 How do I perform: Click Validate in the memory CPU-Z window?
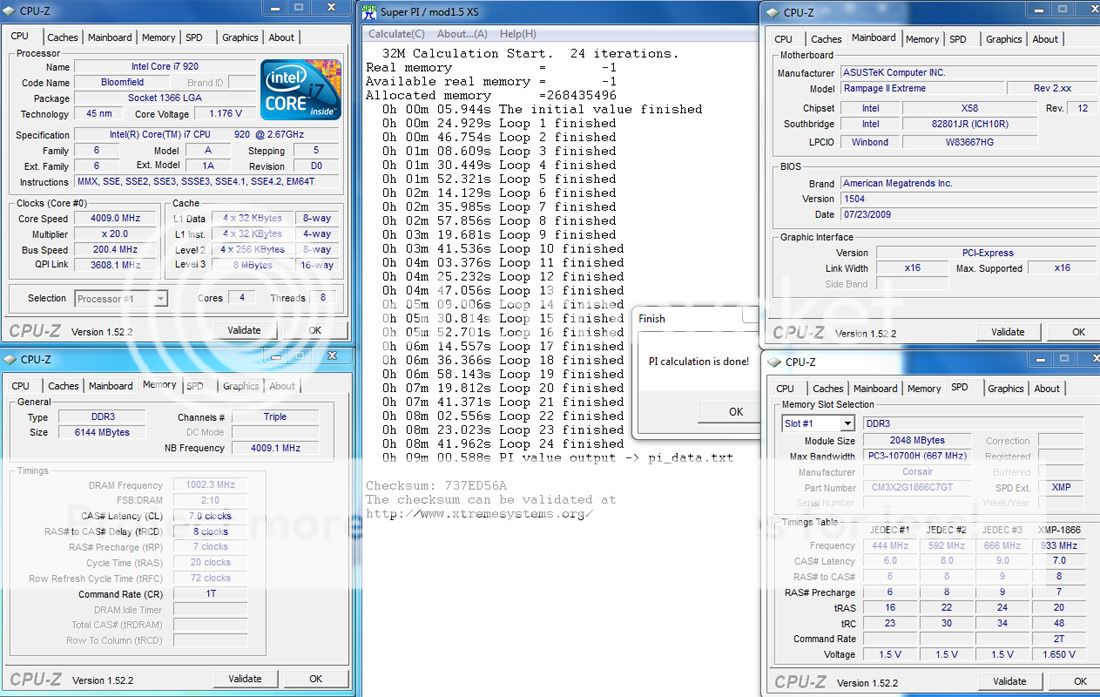[x=245, y=679]
